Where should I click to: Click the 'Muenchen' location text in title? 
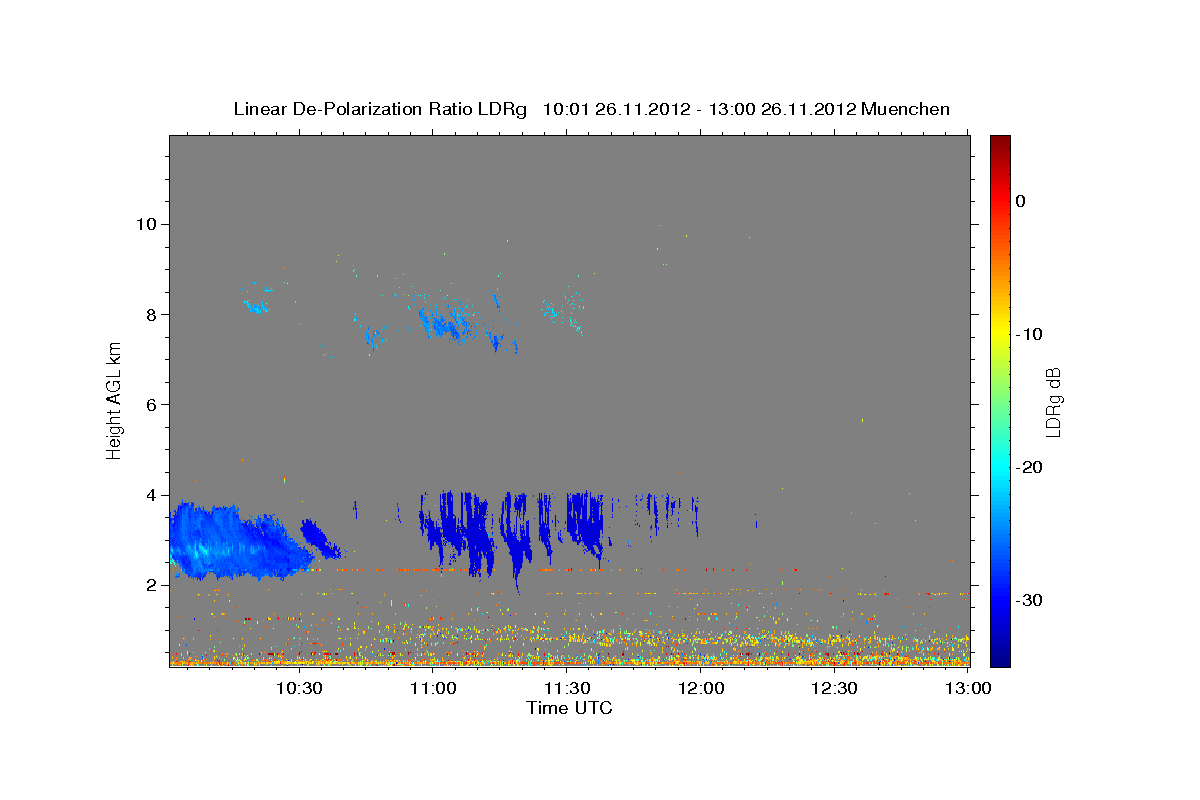pyautogui.click(x=905, y=109)
